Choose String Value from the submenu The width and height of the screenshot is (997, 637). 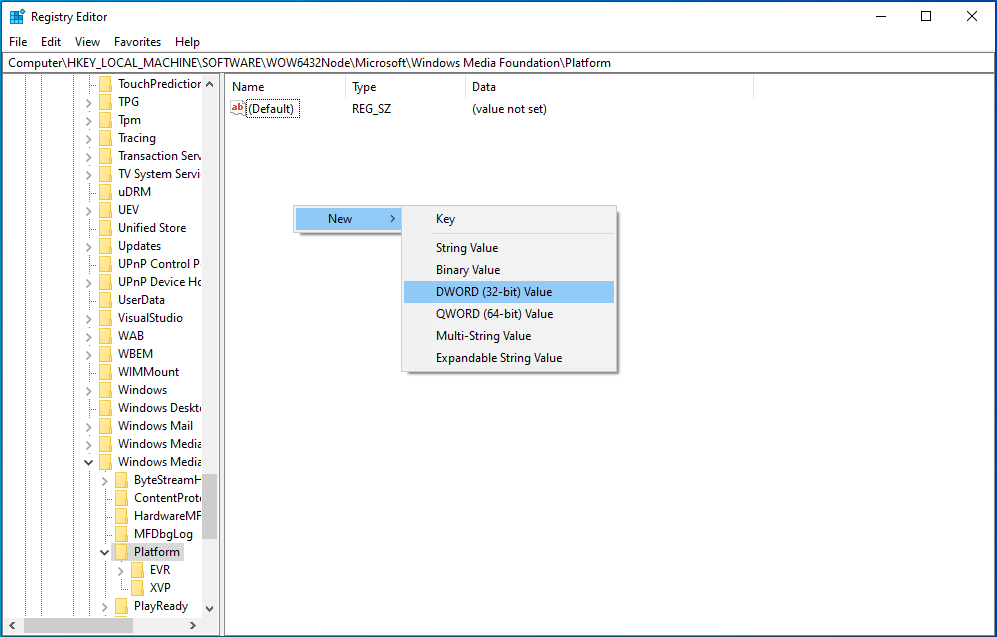click(x=509, y=248)
